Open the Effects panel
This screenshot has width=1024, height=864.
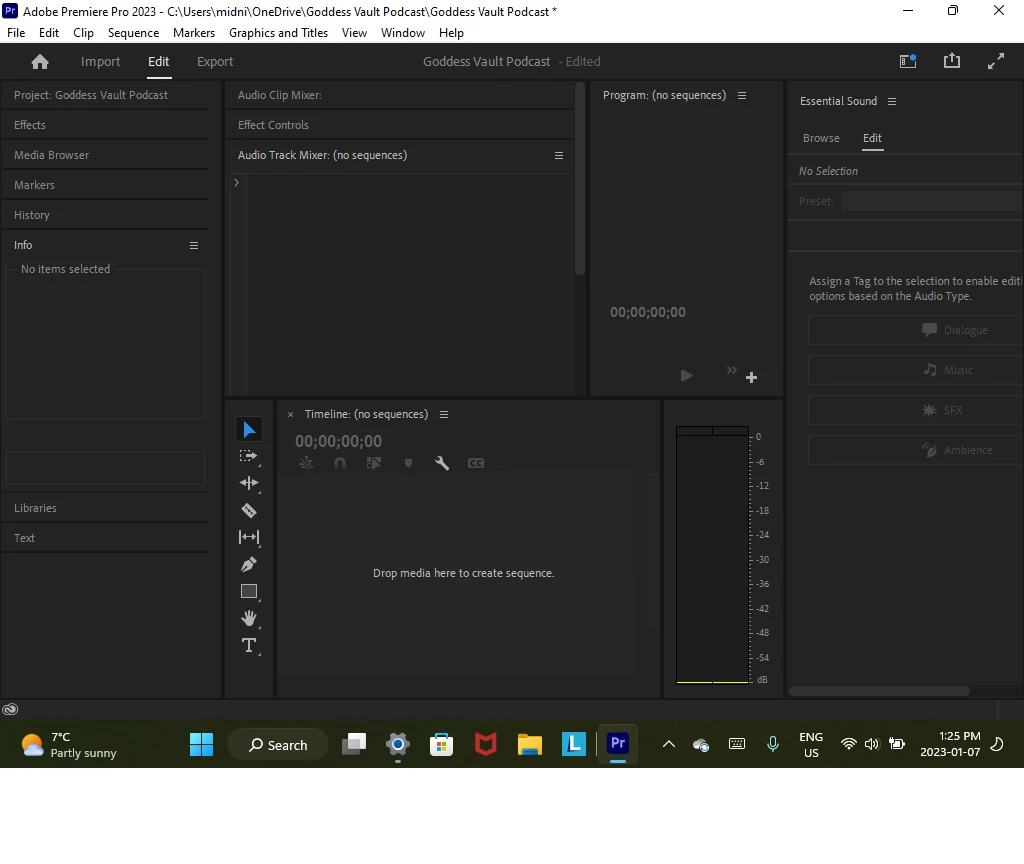point(30,125)
